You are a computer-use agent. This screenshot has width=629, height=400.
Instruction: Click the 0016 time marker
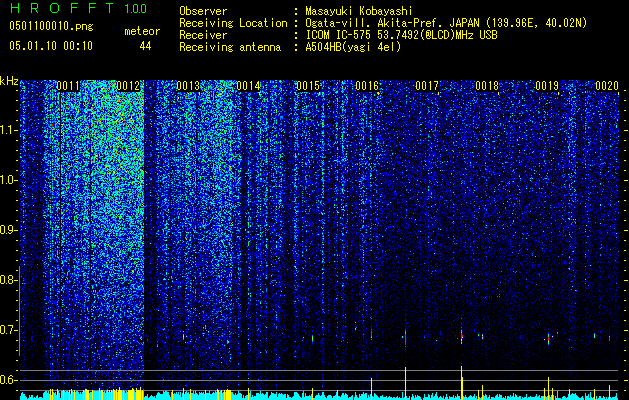point(367,86)
